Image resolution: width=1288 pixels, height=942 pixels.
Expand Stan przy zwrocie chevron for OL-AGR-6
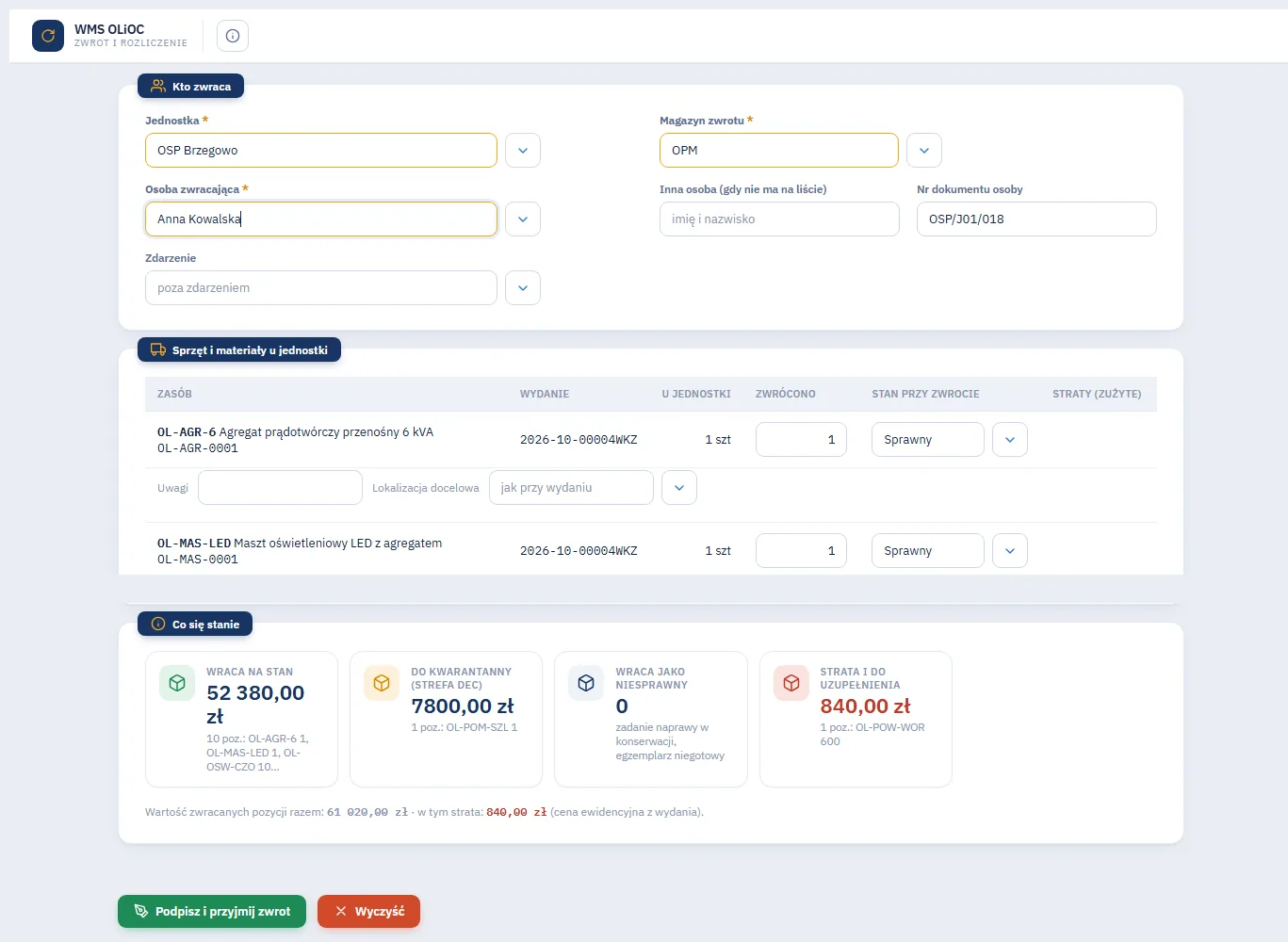(x=1010, y=439)
